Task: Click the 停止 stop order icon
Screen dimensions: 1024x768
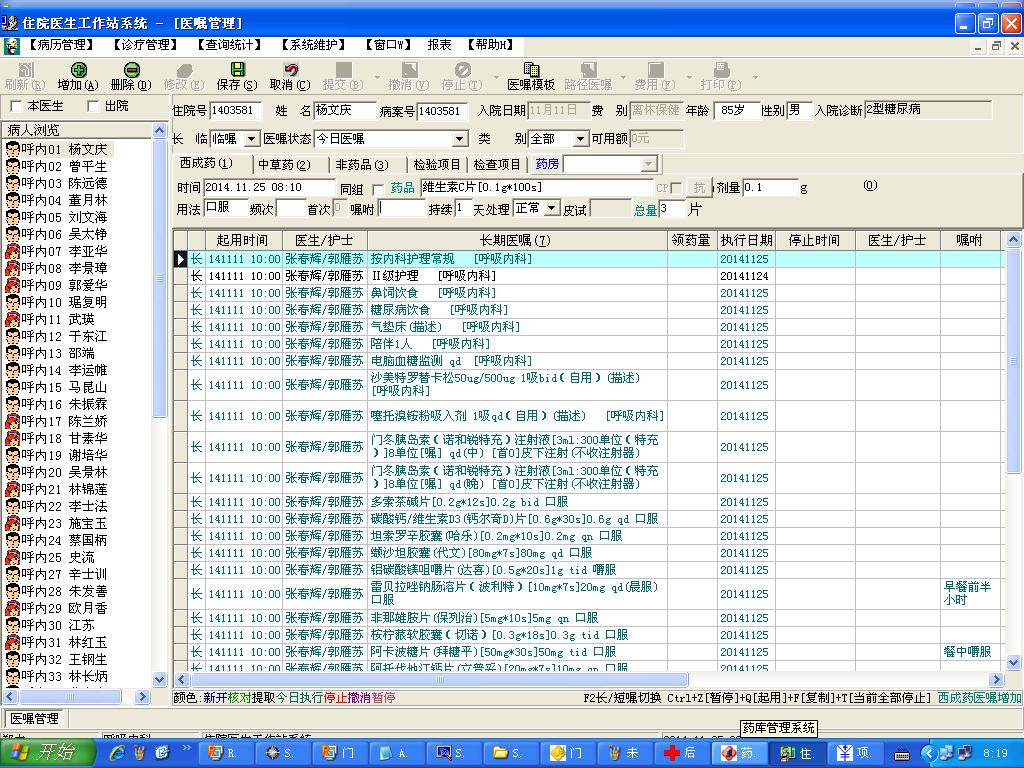Action: coord(462,70)
